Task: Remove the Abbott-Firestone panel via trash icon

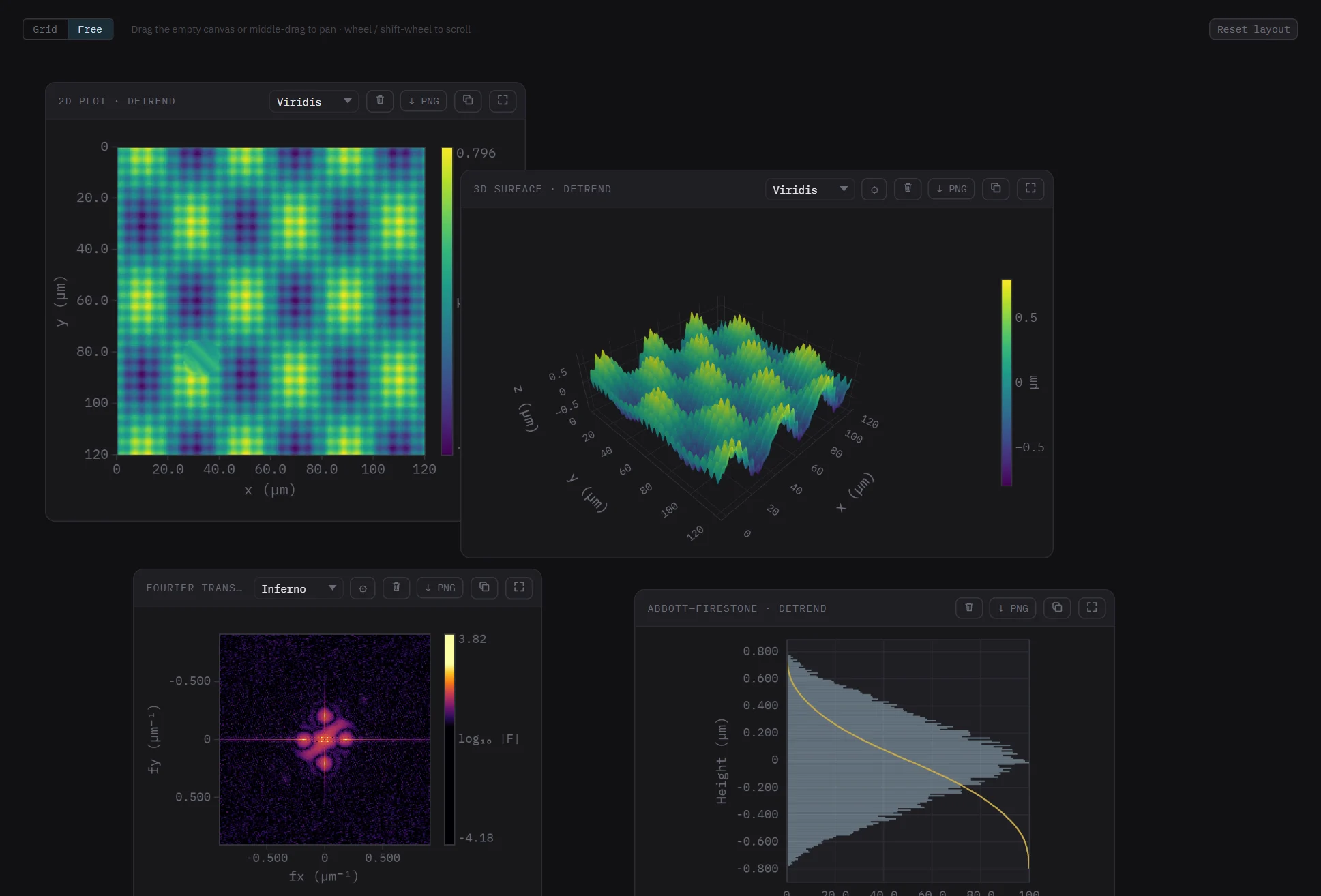Action: (969, 608)
